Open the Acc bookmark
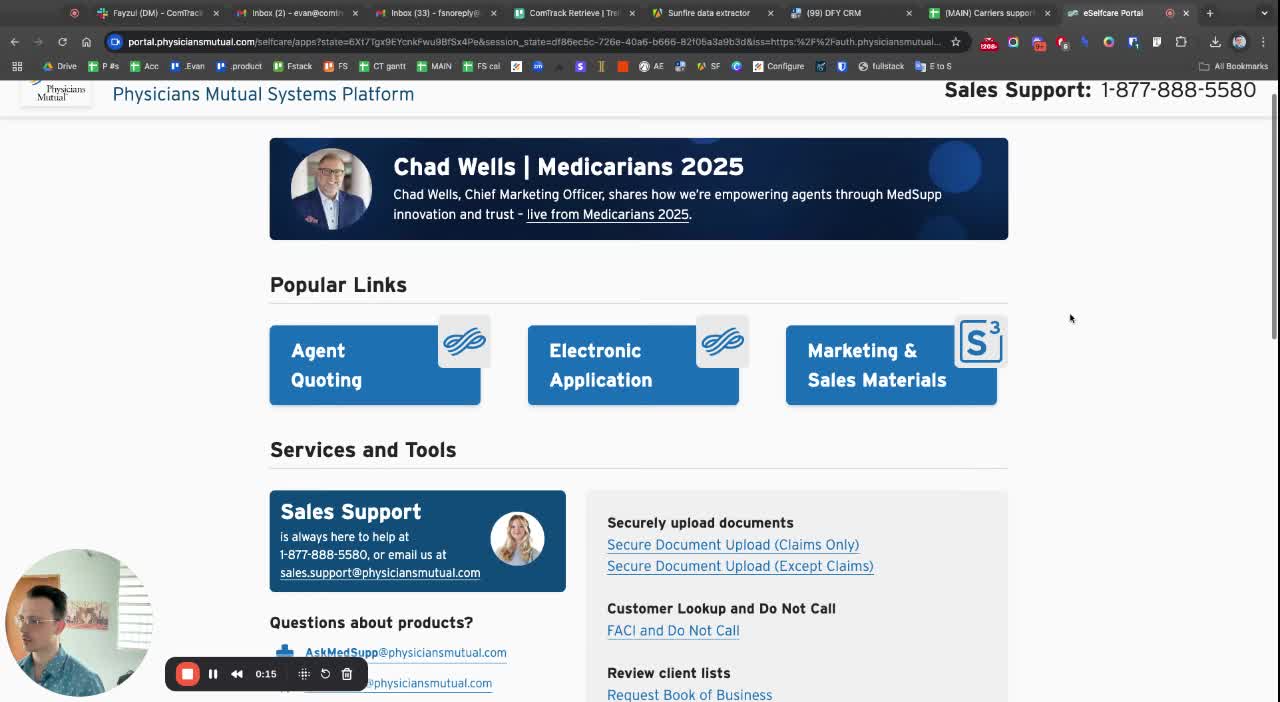 point(144,66)
